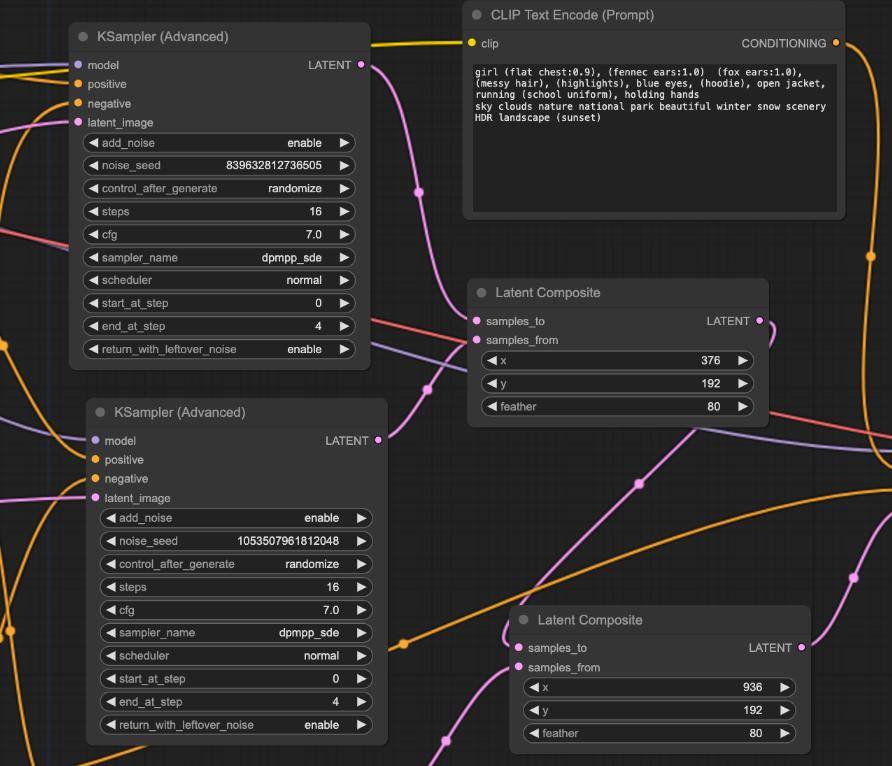Click the CLIP Text Encode (Prompt) title bar
892x766 pixels.
(572, 16)
